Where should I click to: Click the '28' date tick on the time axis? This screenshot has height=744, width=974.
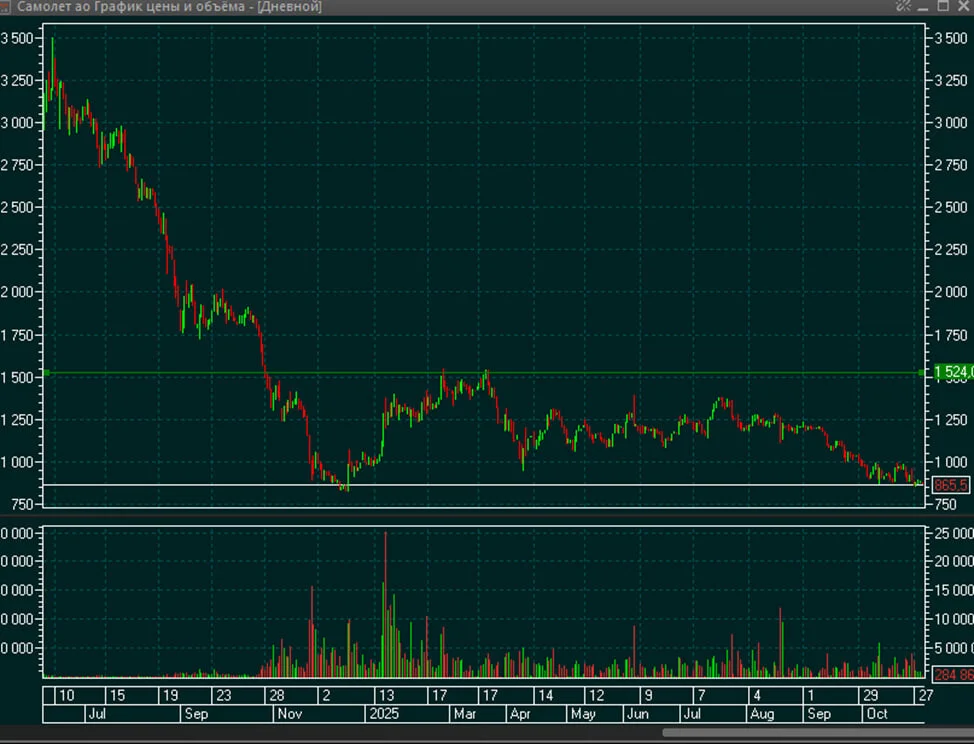point(276,696)
